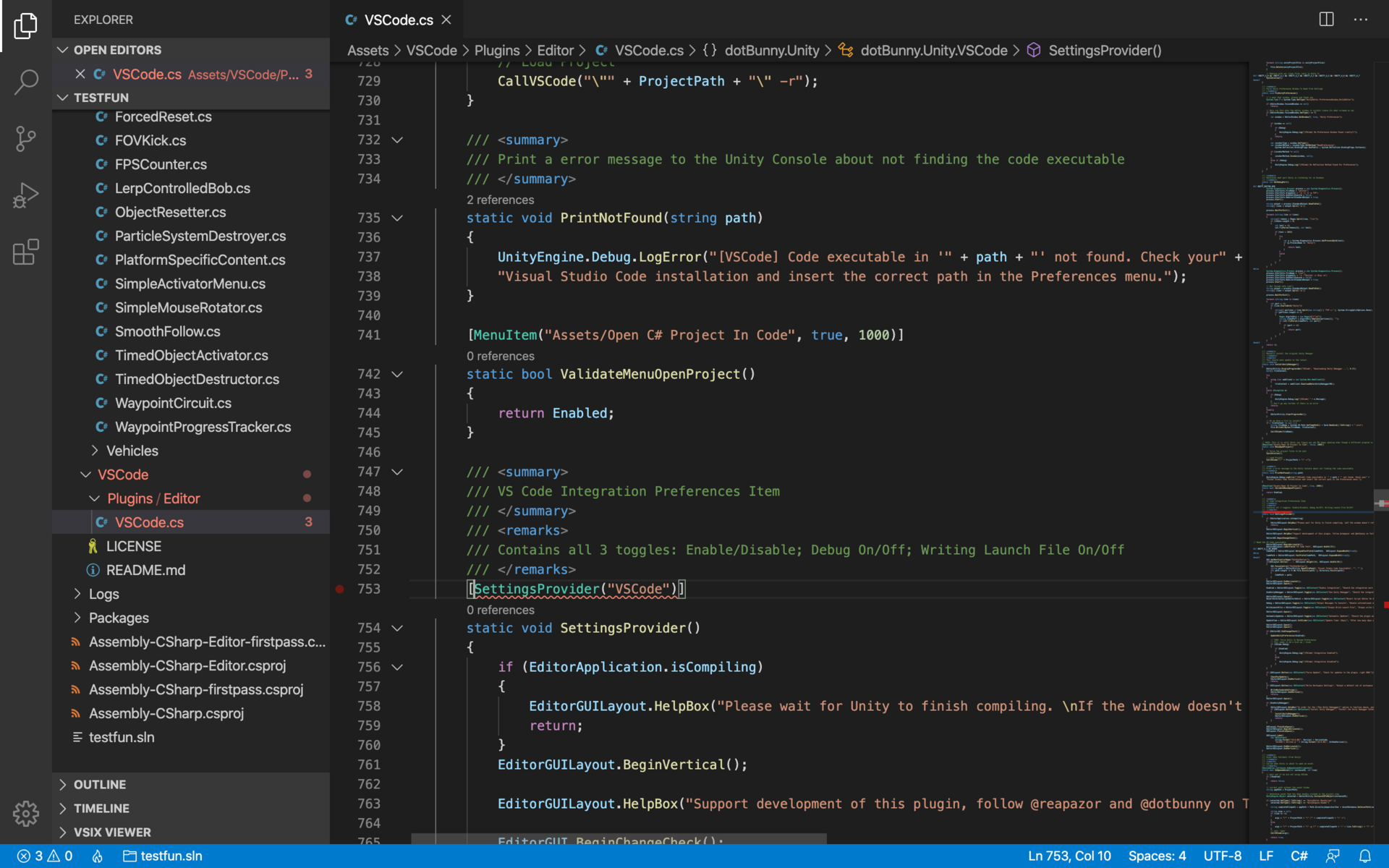Viewport: 1389px width, 868px height.
Task: Click the feedback icon in status bar
Action: pyautogui.click(x=1332, y=856)
